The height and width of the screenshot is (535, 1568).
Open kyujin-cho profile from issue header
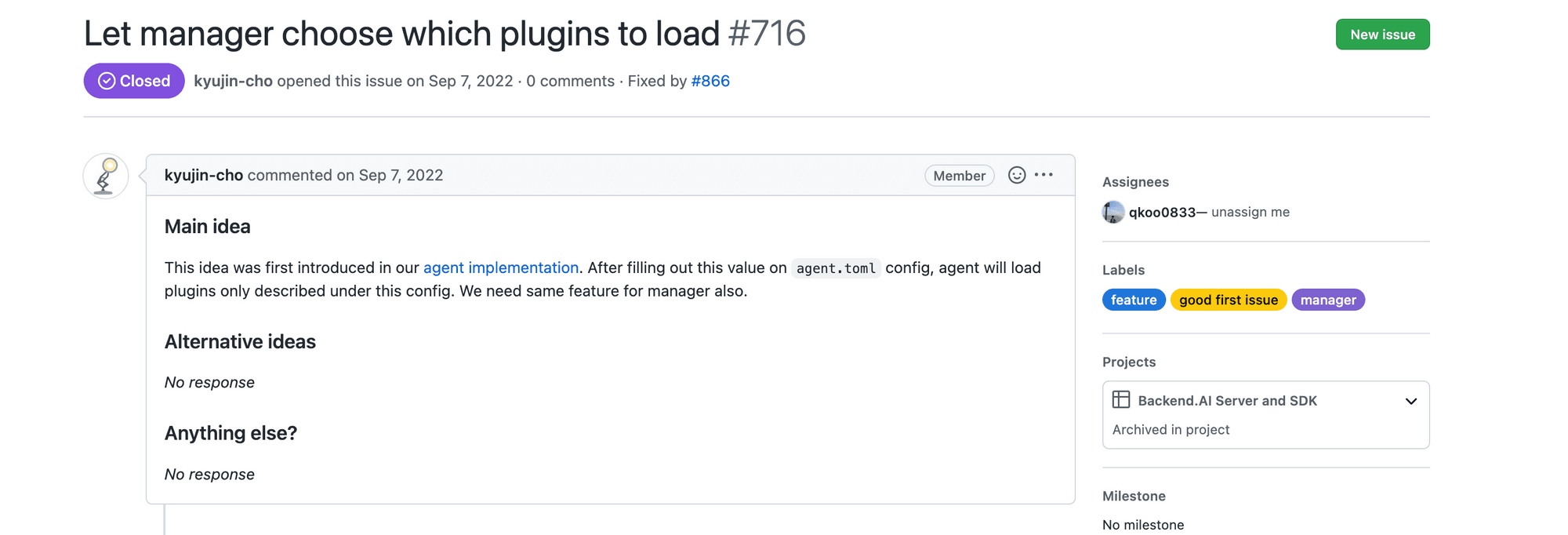[x=233, y=81]
